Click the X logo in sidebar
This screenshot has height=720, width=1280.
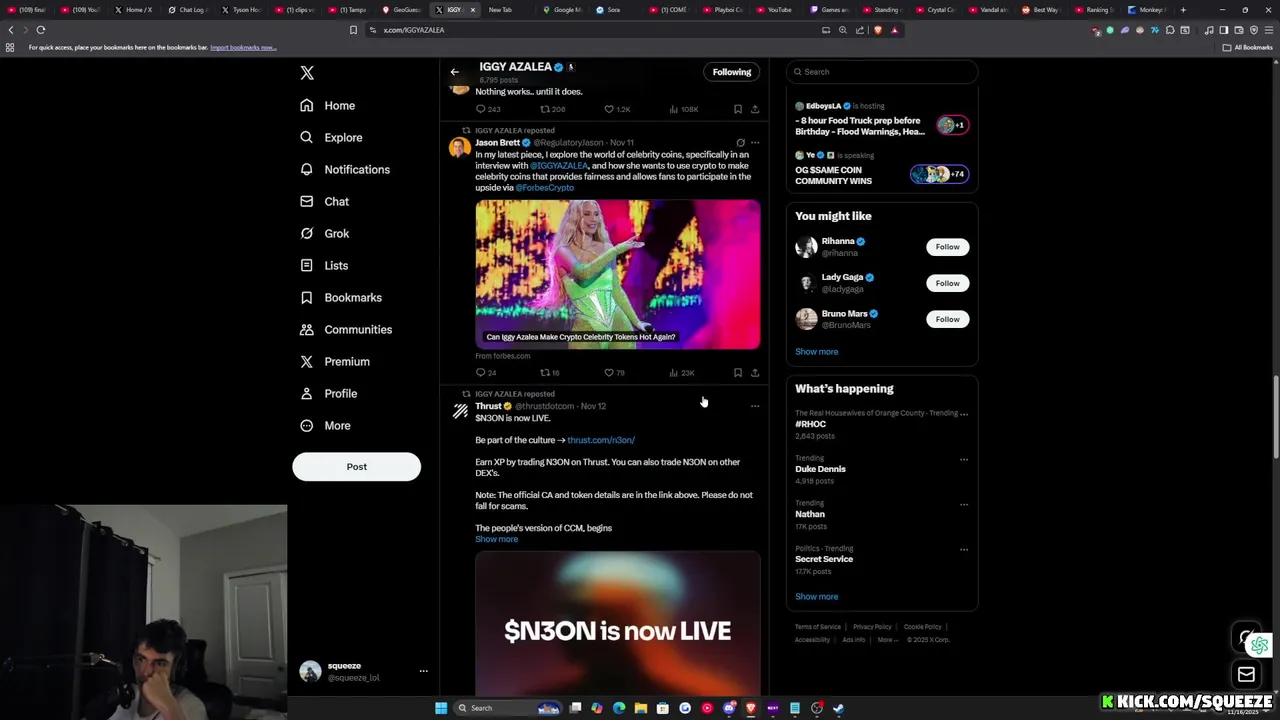pos(307,73)
